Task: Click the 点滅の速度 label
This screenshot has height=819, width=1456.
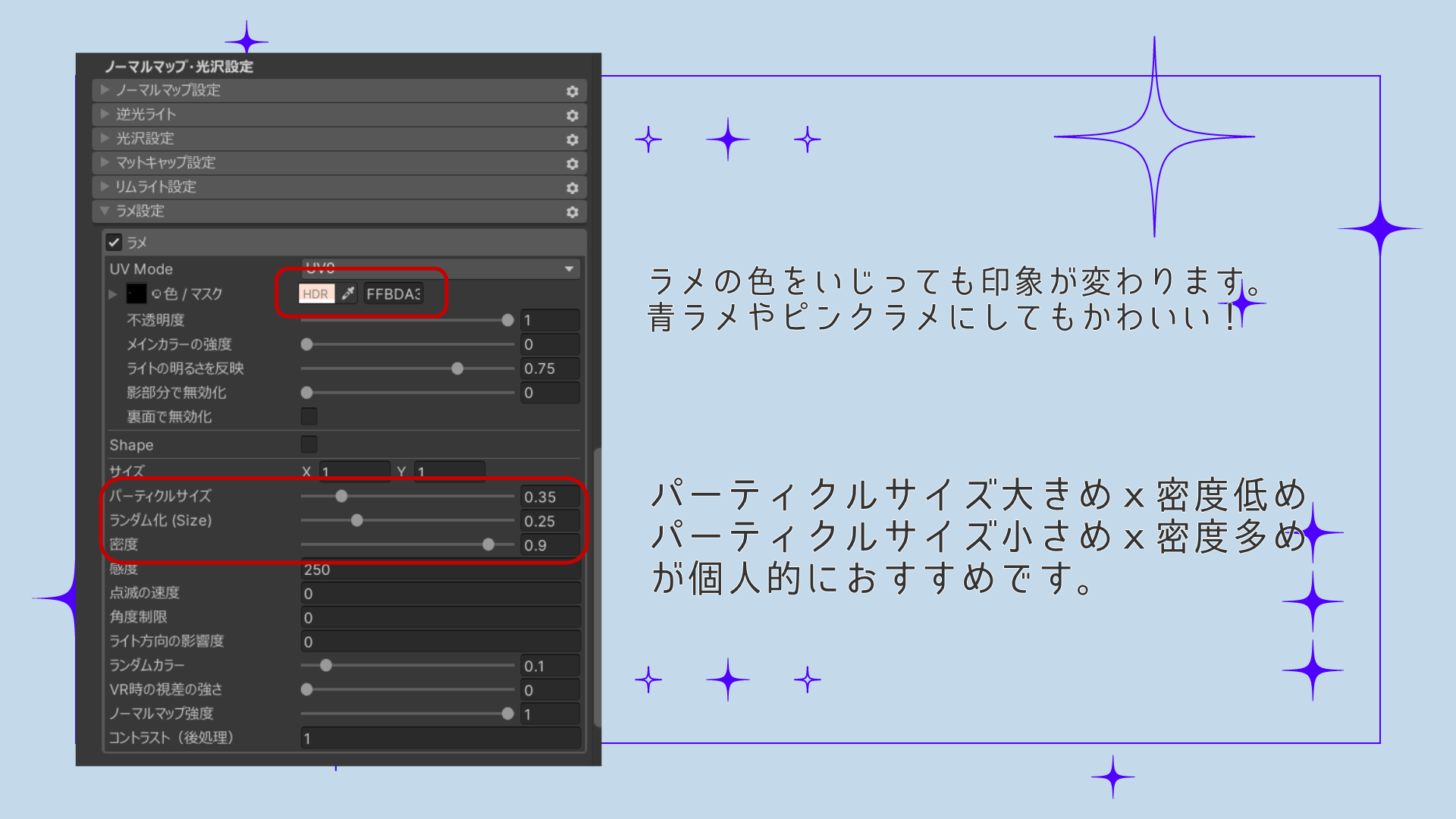Action: [145, 592]
